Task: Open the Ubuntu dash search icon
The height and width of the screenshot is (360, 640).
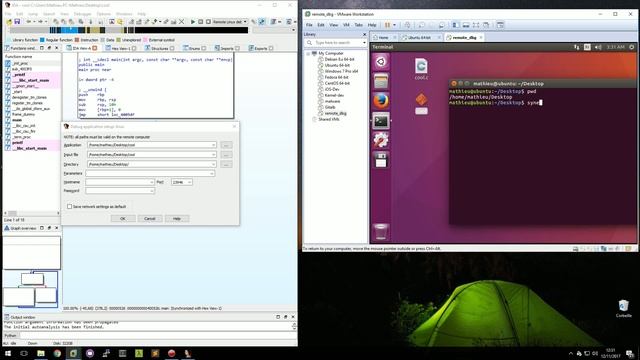Action: (381, 62)
